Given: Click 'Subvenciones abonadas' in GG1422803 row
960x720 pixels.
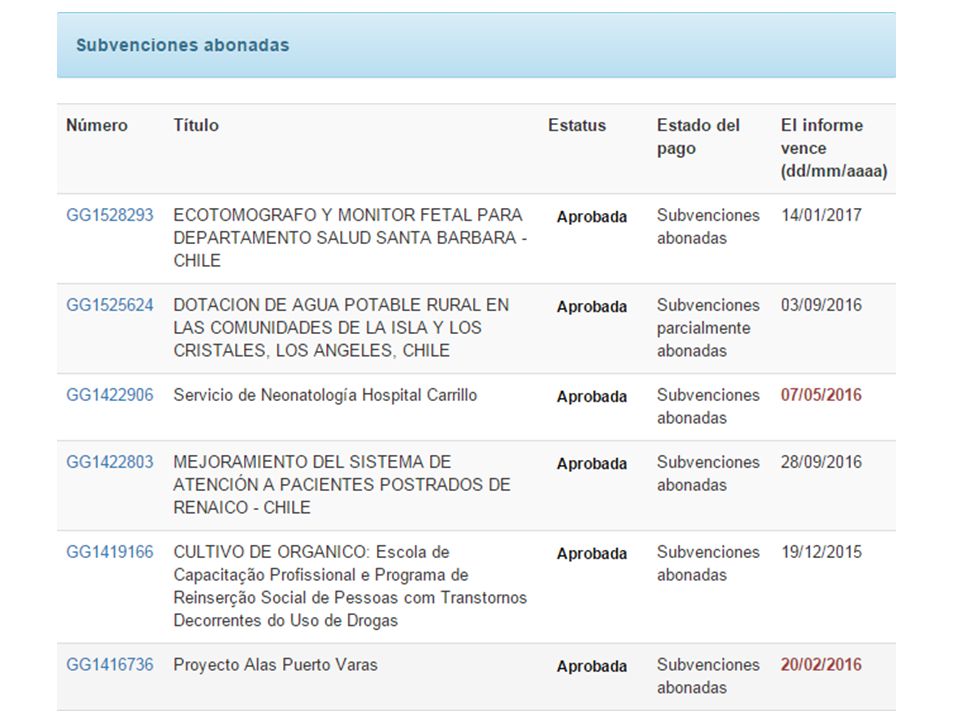Looking at the screenshot, I should tap(708, 473).
